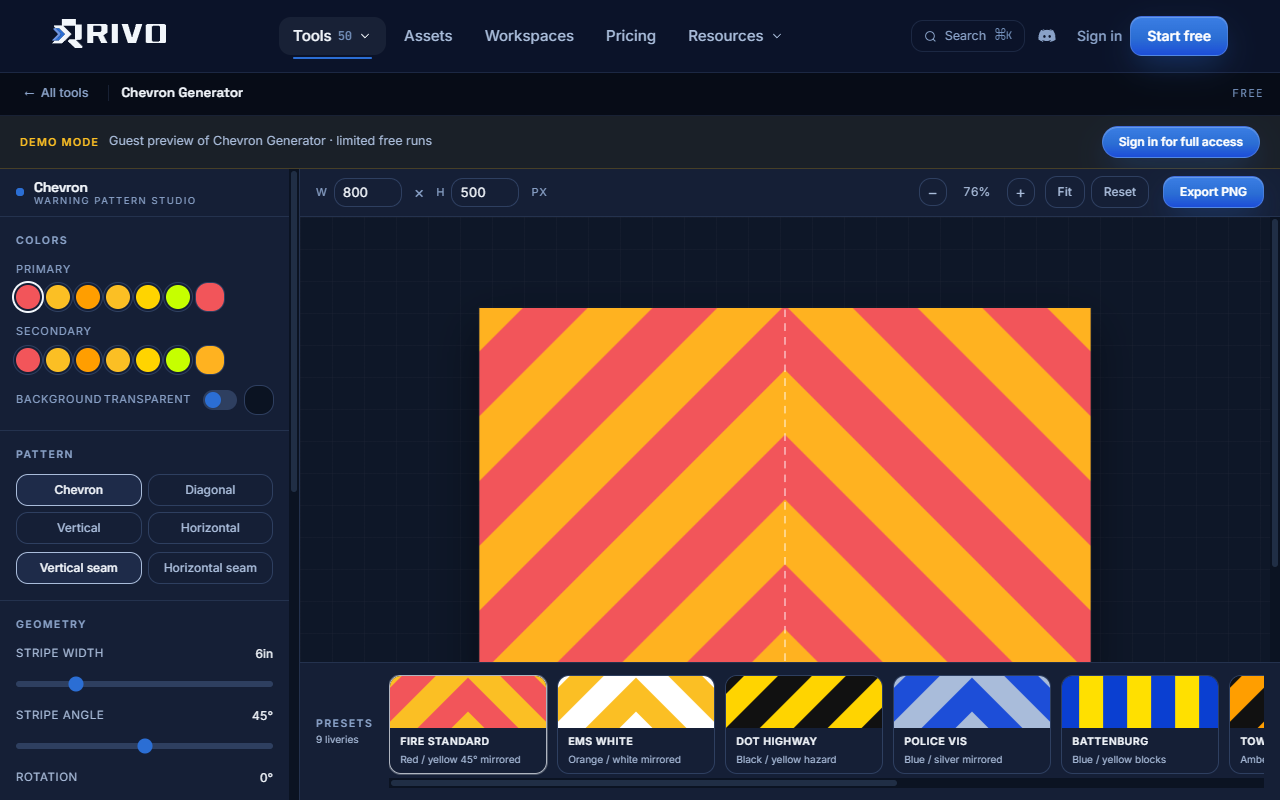
Task: Open the custom square Secondary color swatch
Action: (210, 360)
